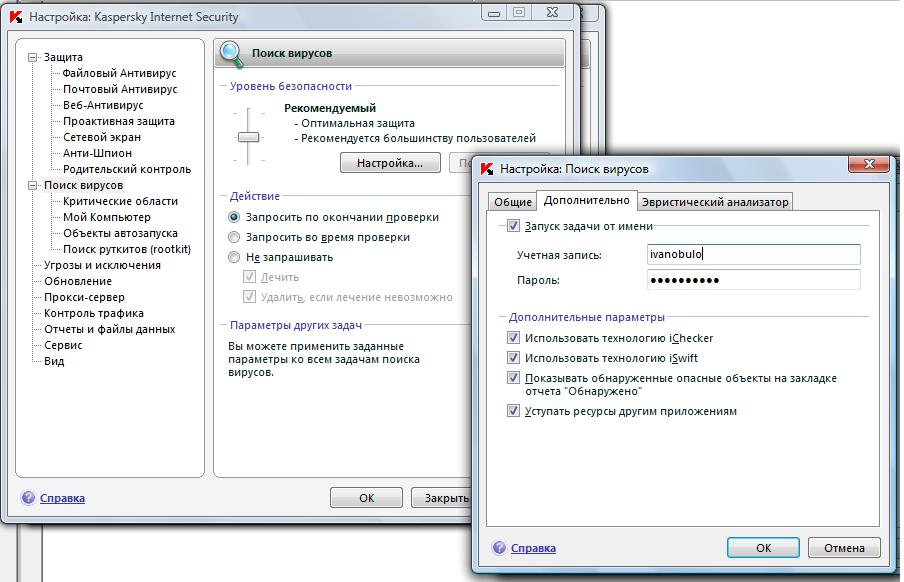Open Отчеты и файлы данных section
Screen dimensions: 904x582
click(x=110, y=329)
